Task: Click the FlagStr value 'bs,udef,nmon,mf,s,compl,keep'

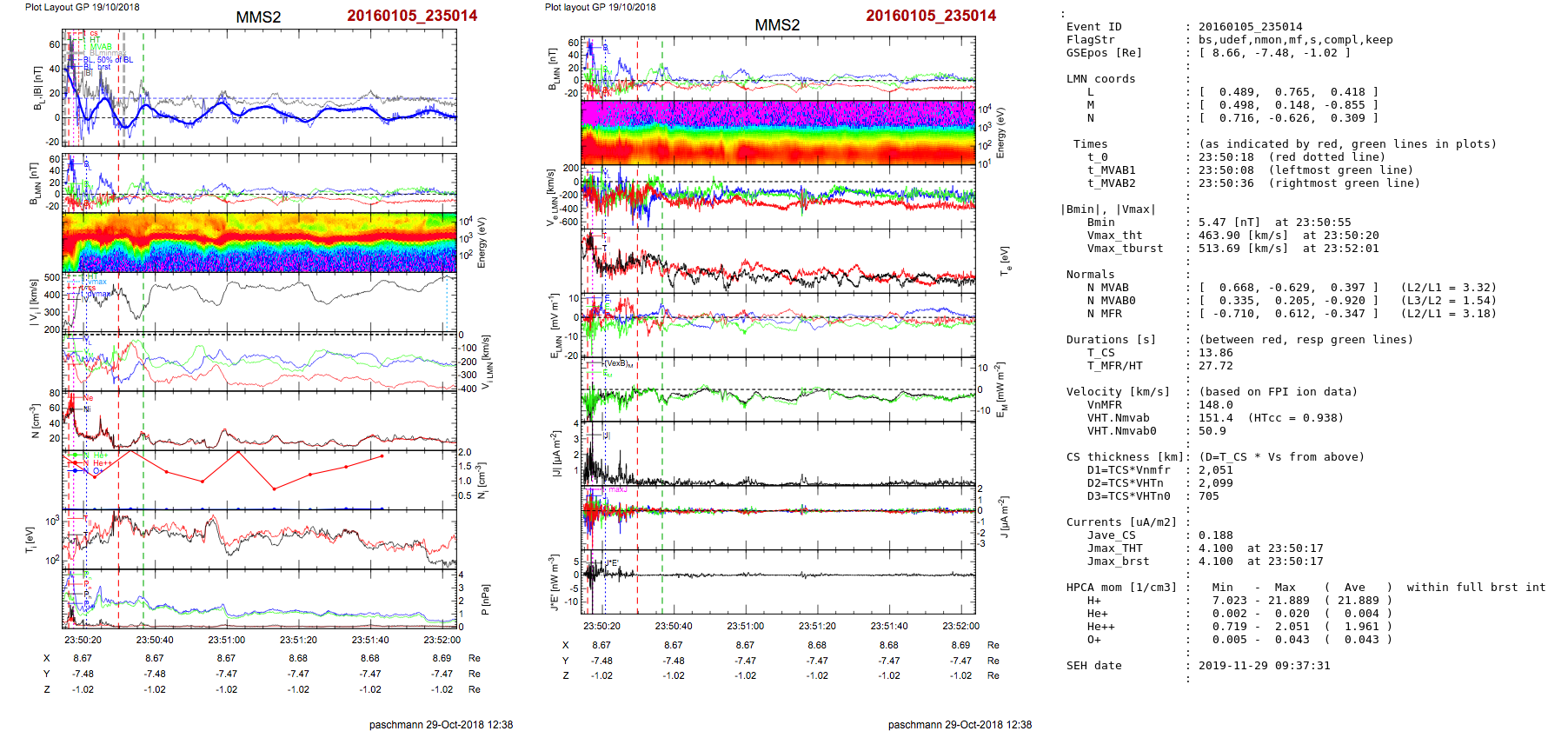Action: pos(1295,40)
